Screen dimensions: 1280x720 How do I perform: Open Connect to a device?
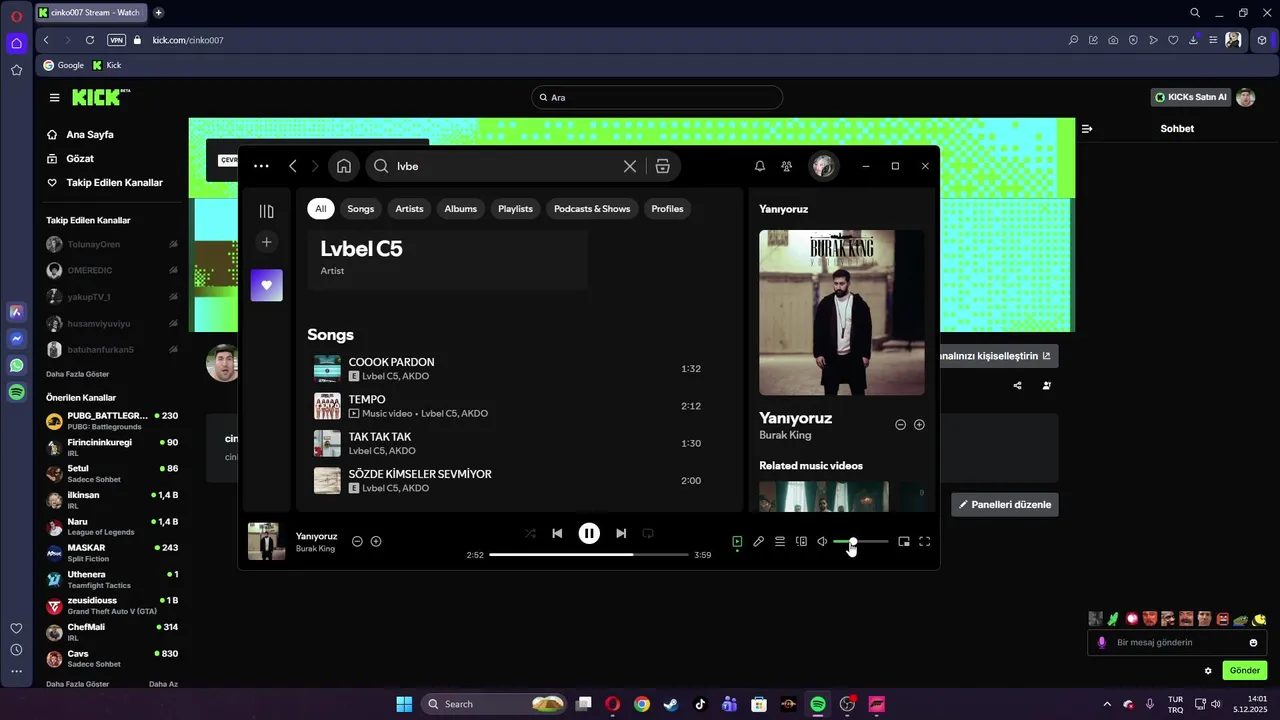[x=801, y=541]
